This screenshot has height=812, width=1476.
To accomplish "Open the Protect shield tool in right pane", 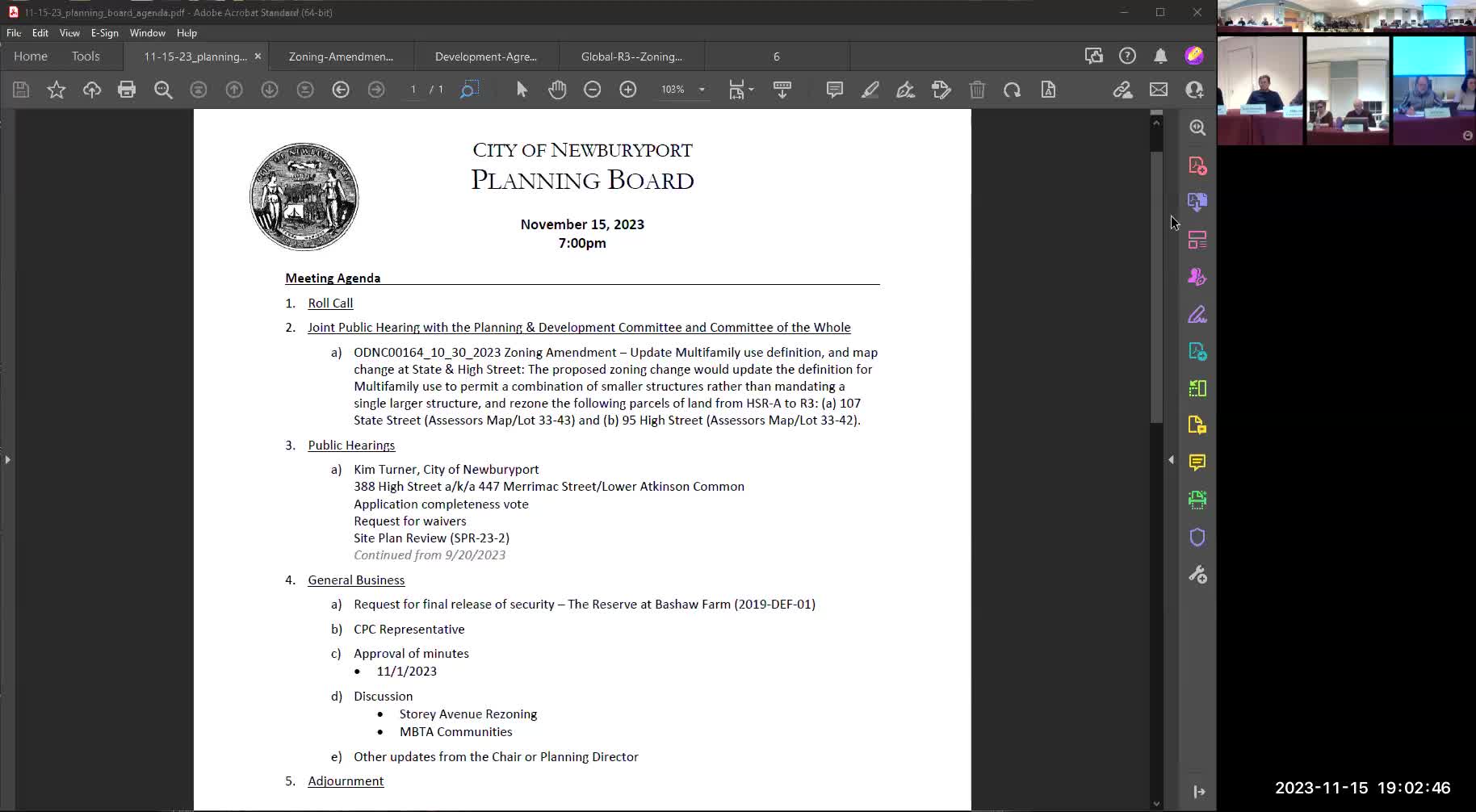I will (x=1197, y=538).
